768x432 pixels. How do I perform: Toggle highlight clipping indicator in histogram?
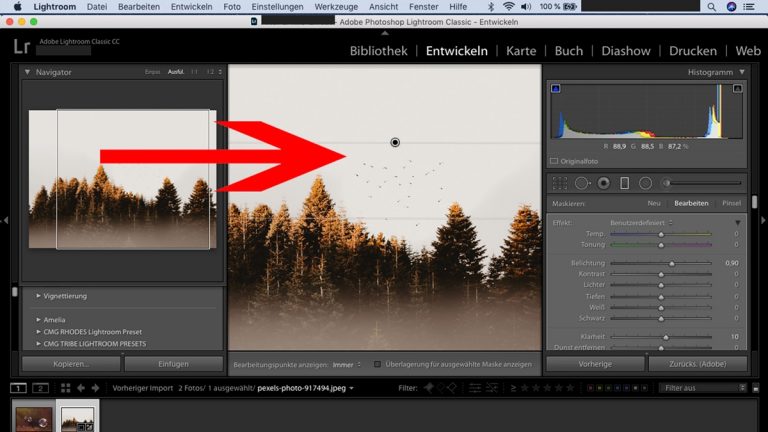click(x=738, y=89)
